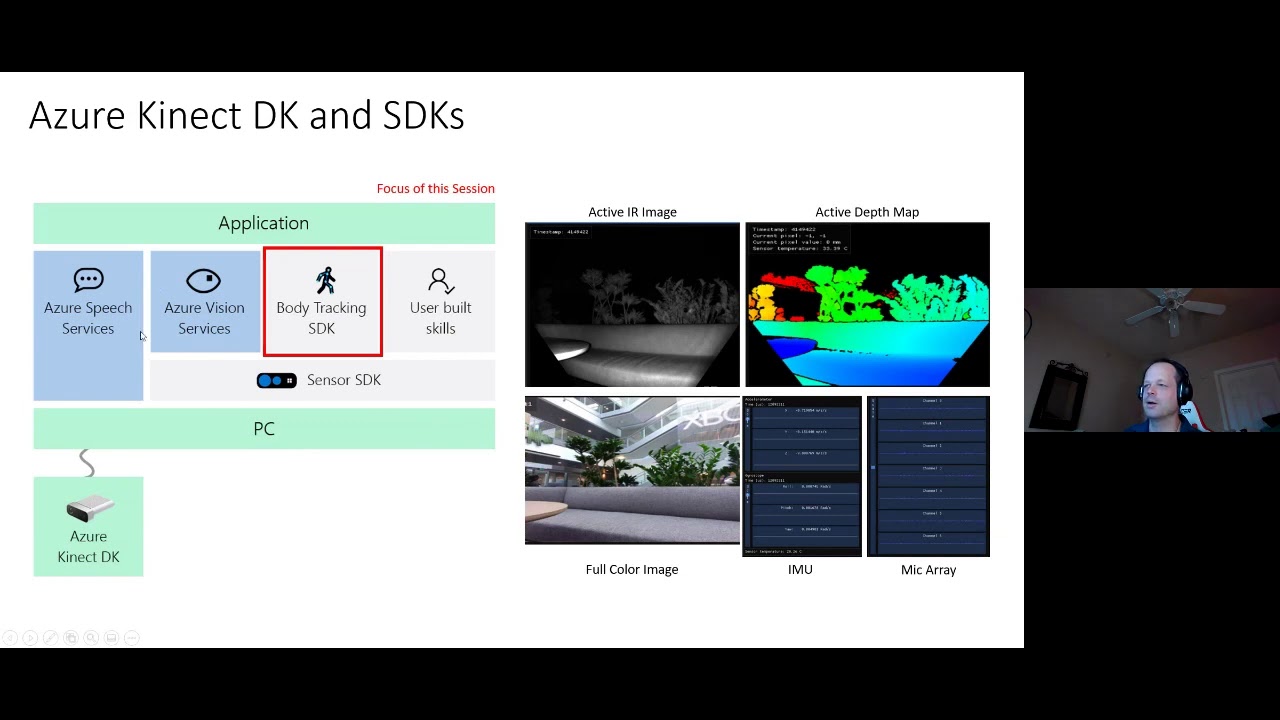The image size is (1280, 720).
Task: Open the Active Depth Map thumbnail
Action: tap(867, 304)
